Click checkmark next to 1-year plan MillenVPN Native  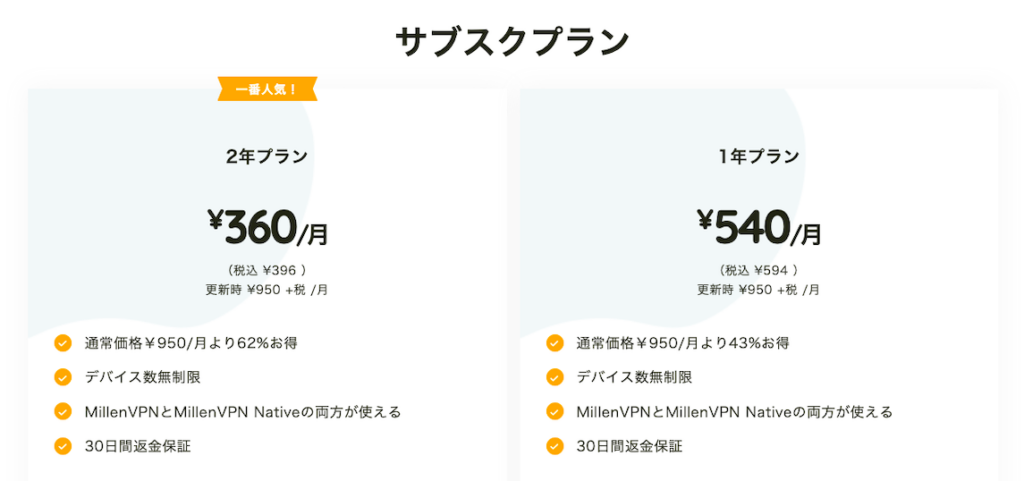pyautogui.click(x=555, y=411)
